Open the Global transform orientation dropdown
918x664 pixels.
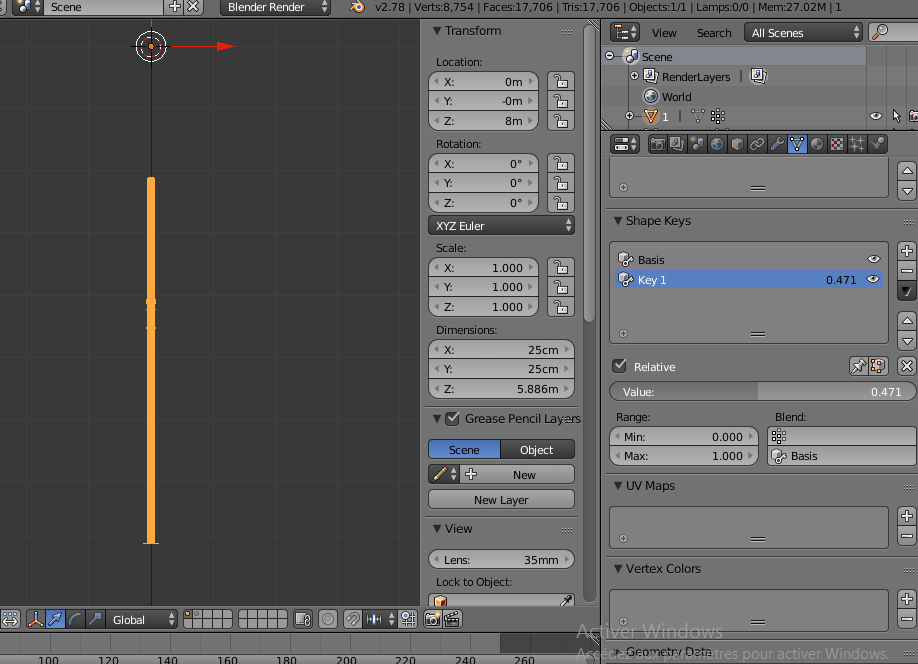(141, 619)
